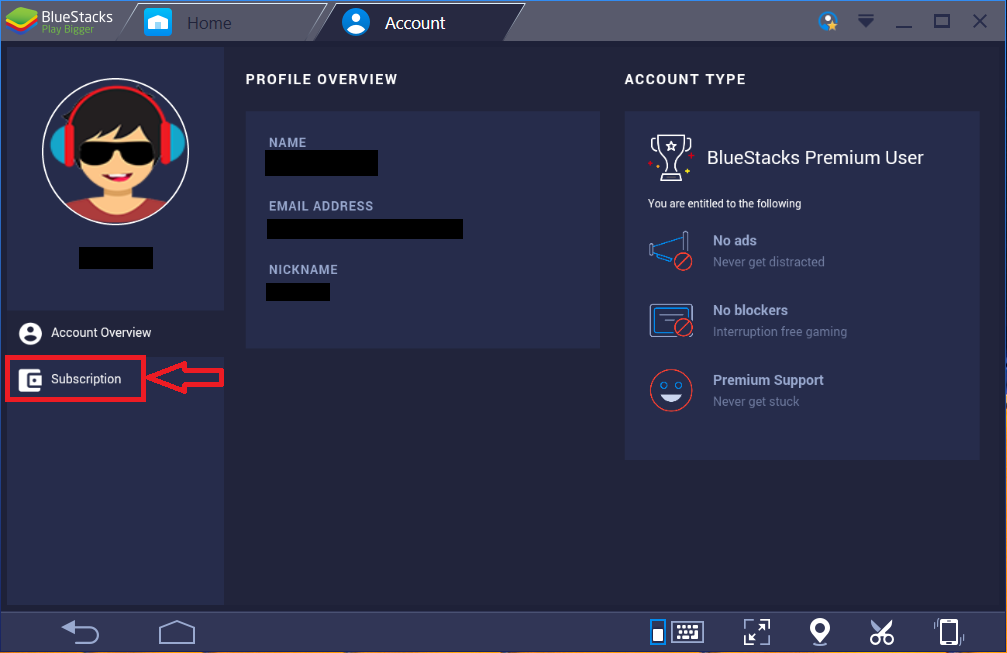Screen dimensions: 1007x653
Task: Click the 'Never get stuck' text
Action: 756,402
